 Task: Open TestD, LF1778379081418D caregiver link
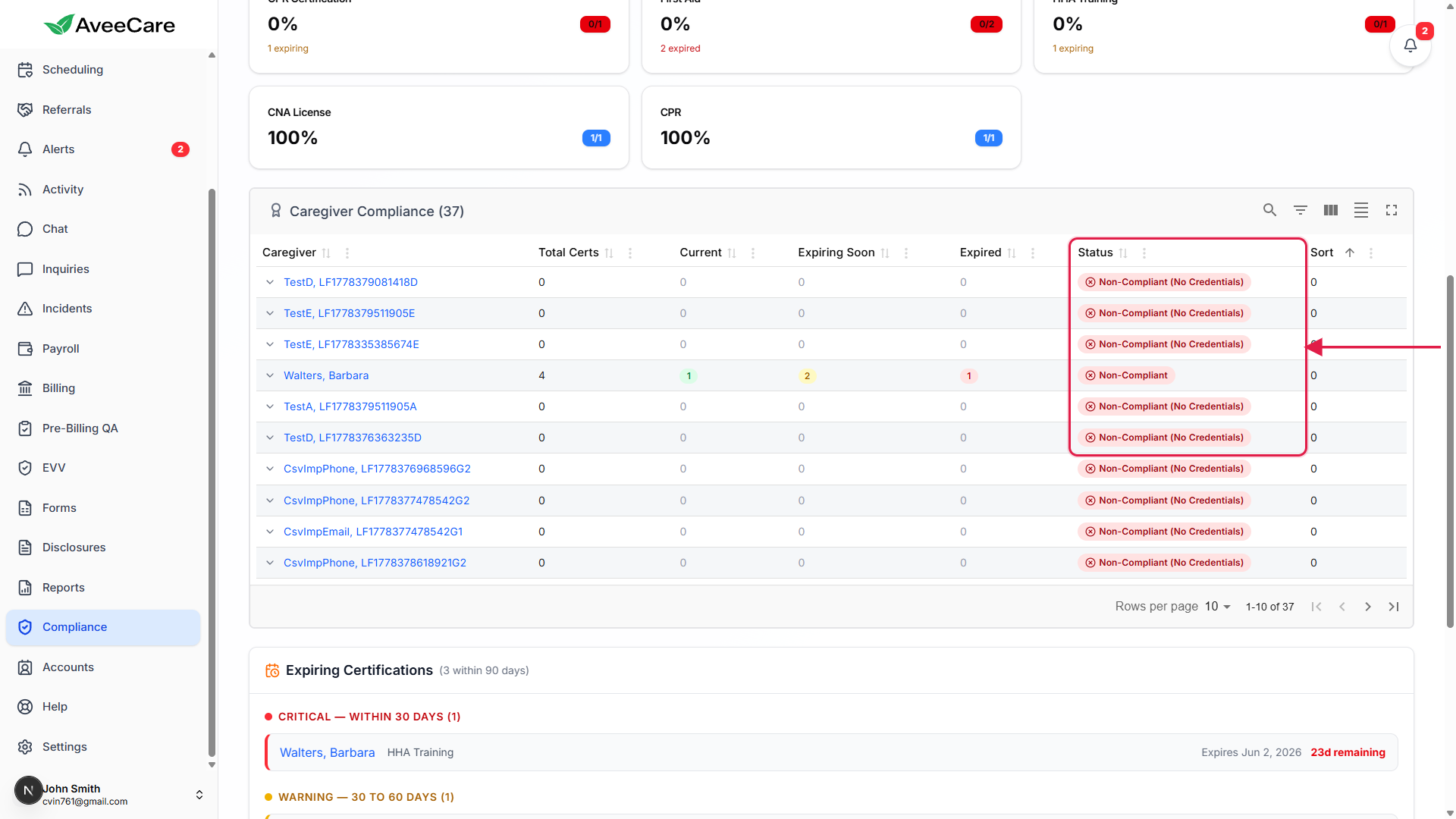point(350,282)
